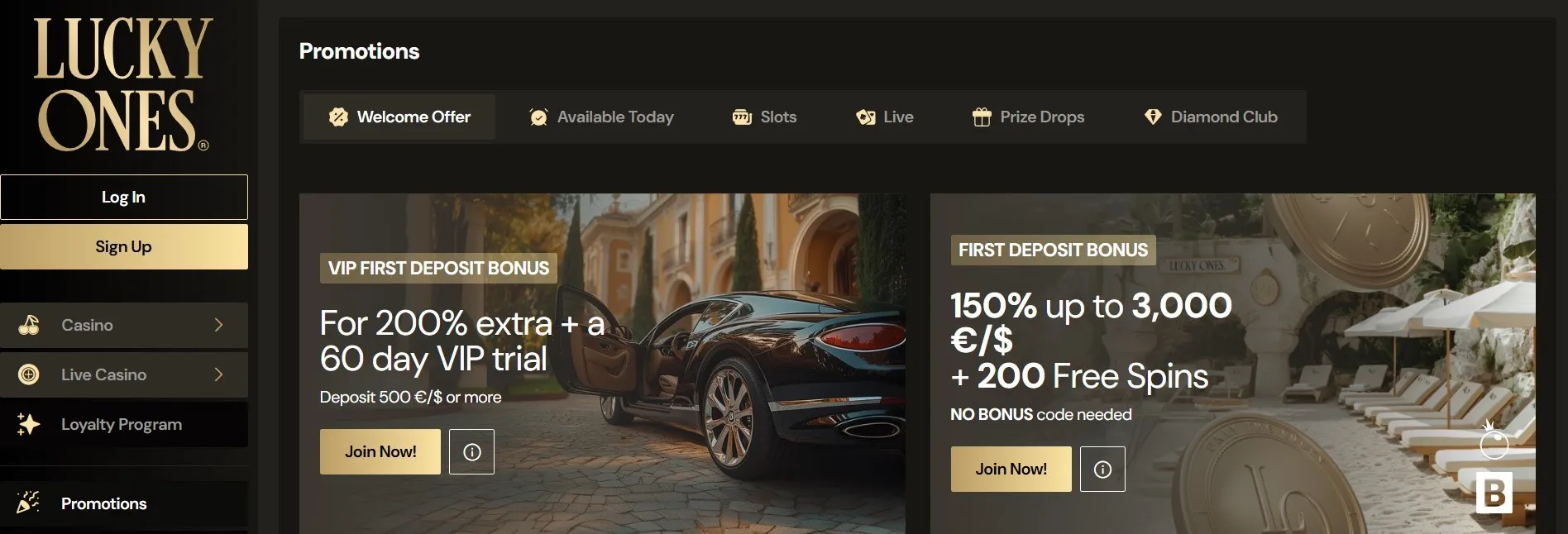Open info for First Deposit Bonus
Image resolution: width=1568 pixels, height=534 pixels.
tap(1102, 470)
